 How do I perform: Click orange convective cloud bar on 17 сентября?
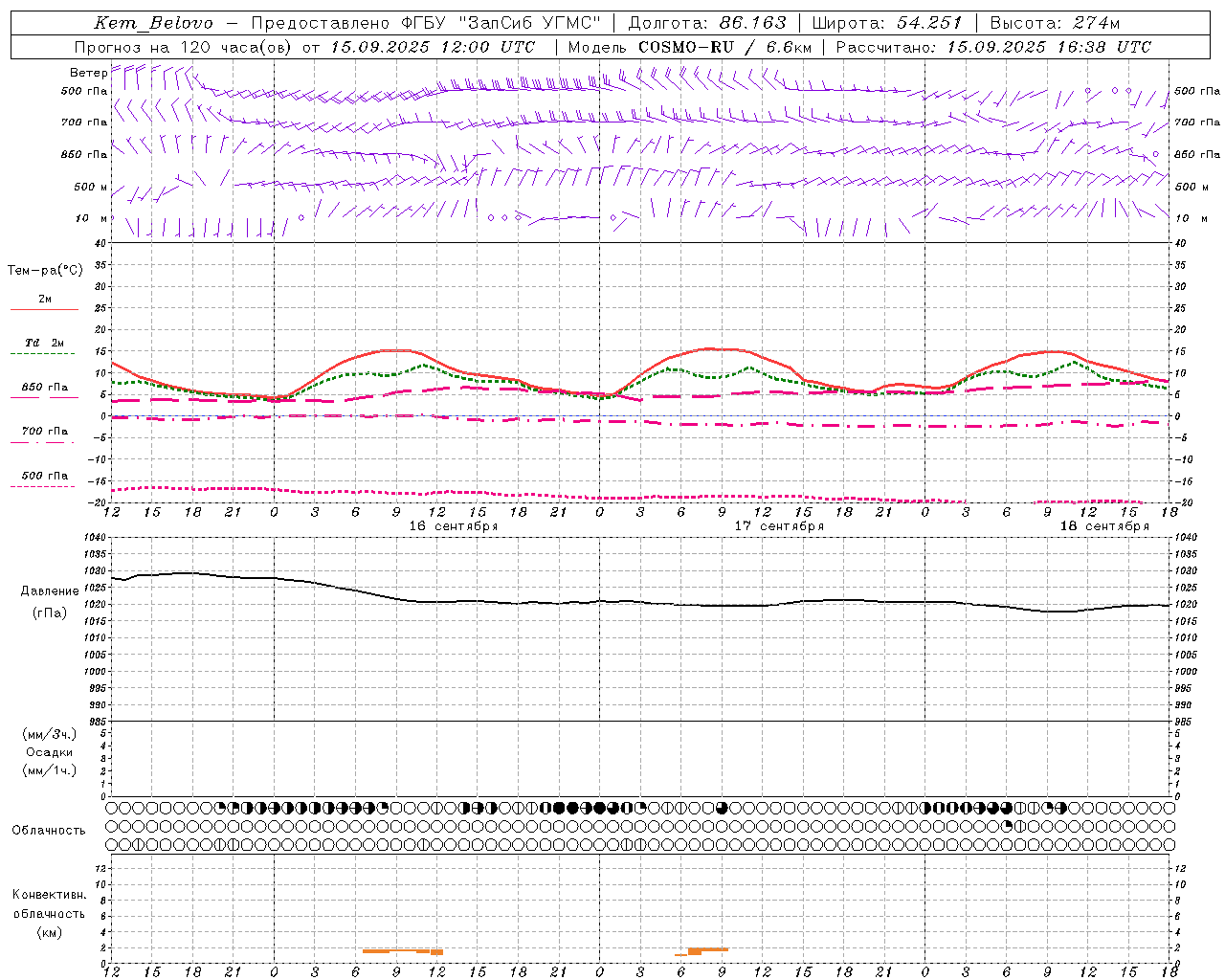point(702,951)
